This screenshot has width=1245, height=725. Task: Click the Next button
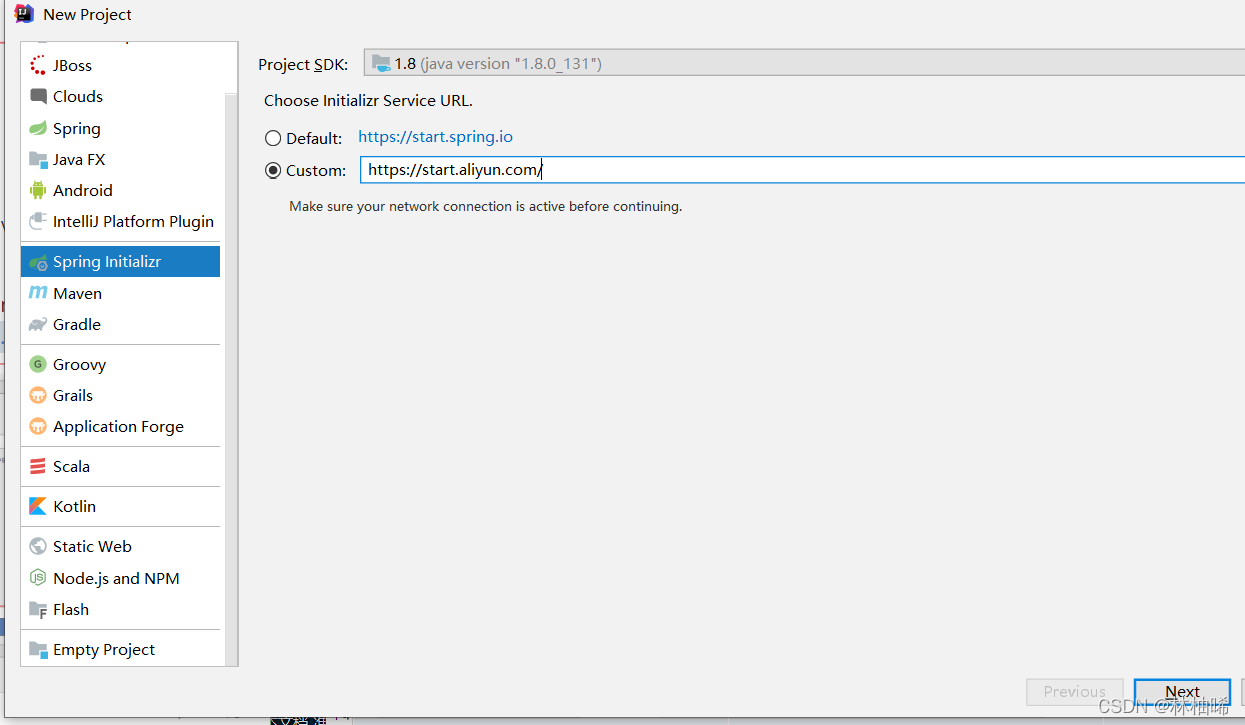pyautogui.click(x=1182, y=692)
